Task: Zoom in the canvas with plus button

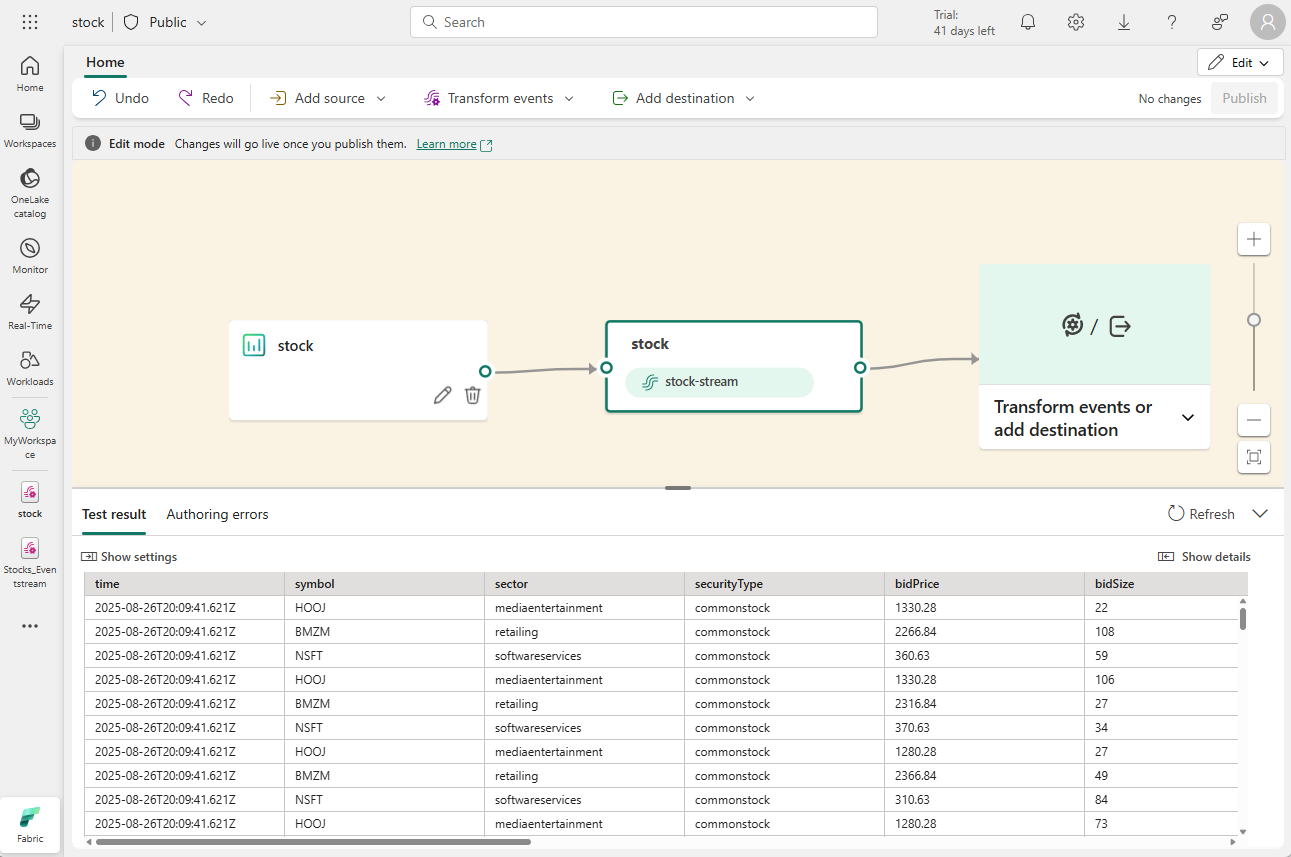Action: tap(1253, 240)
